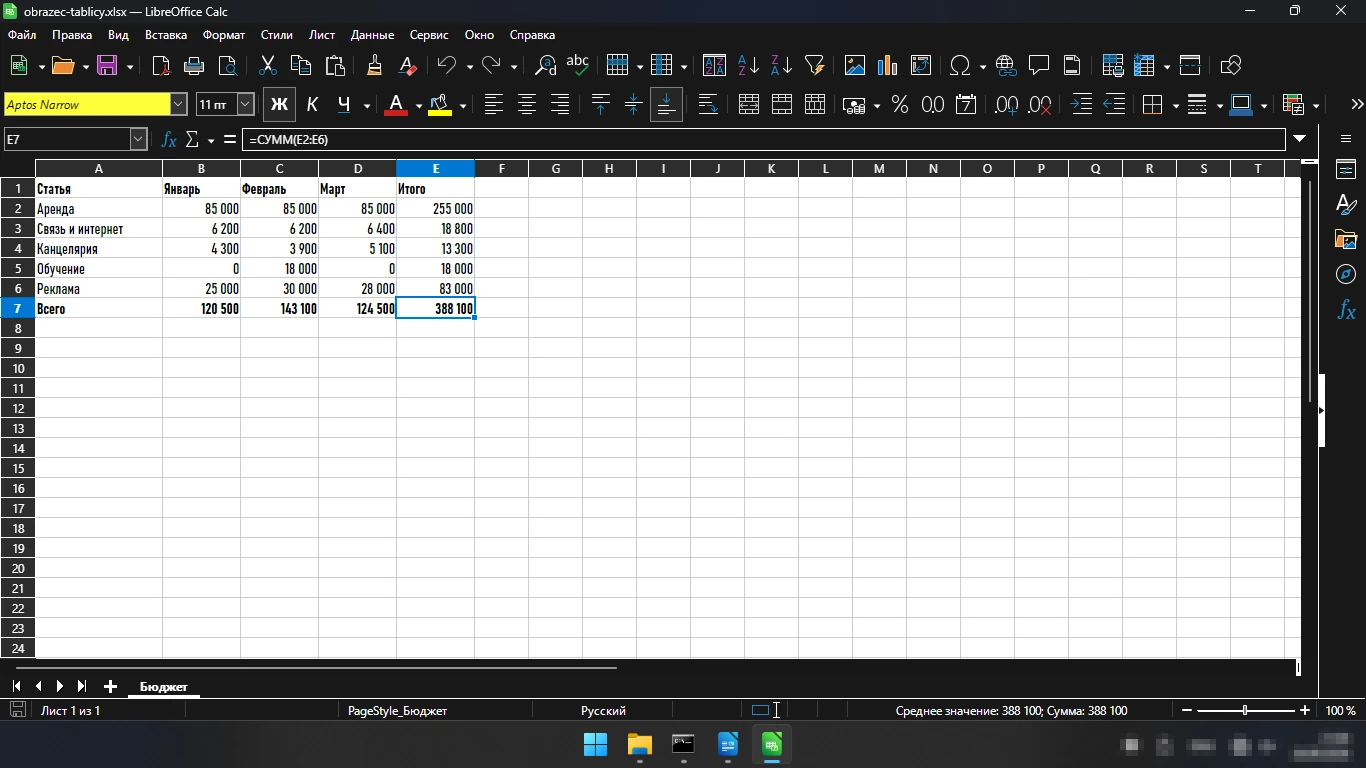Click the Save document icon
Image resolution: width=1366 pixels, height=768 pixels.
(107, 66)
